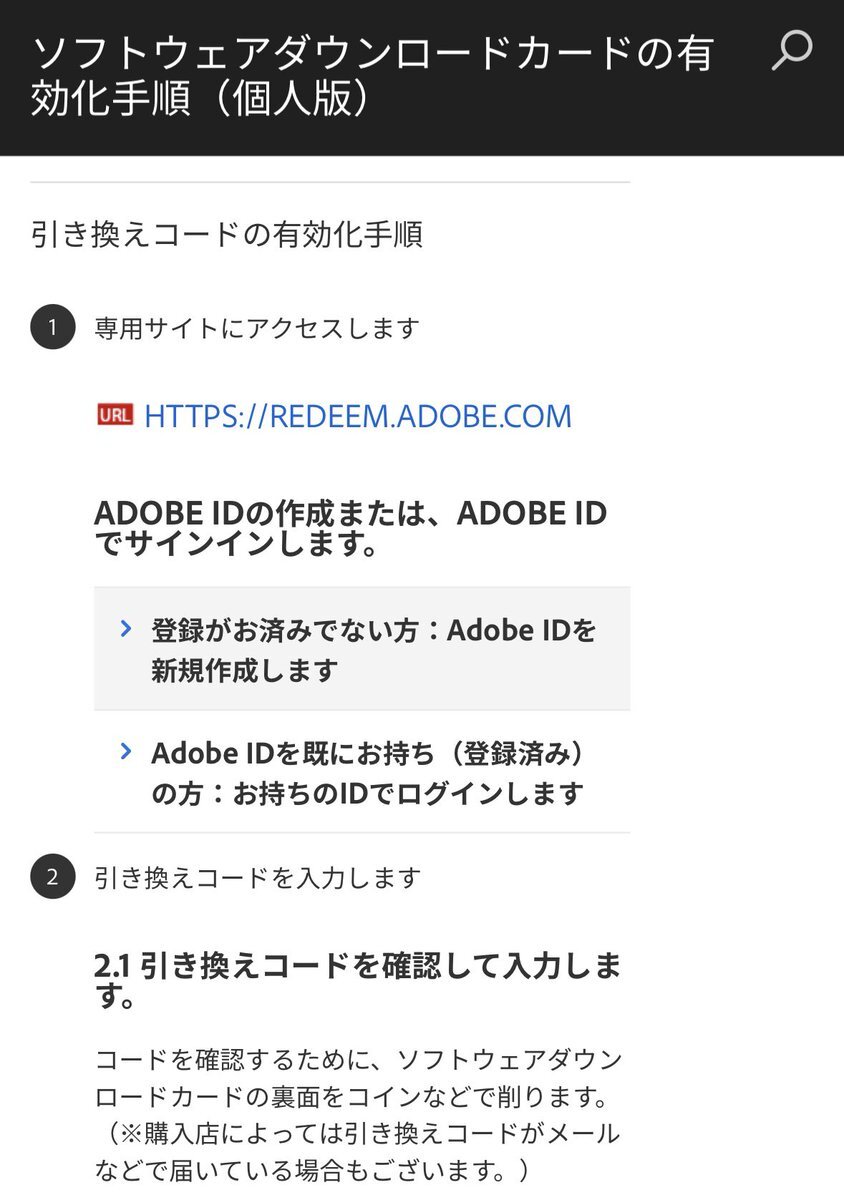The image size is (844, 1200).
Task: Expand the お持ちのIDでログイン chevron
Action: pyautogui.click(x=125, y=750)
